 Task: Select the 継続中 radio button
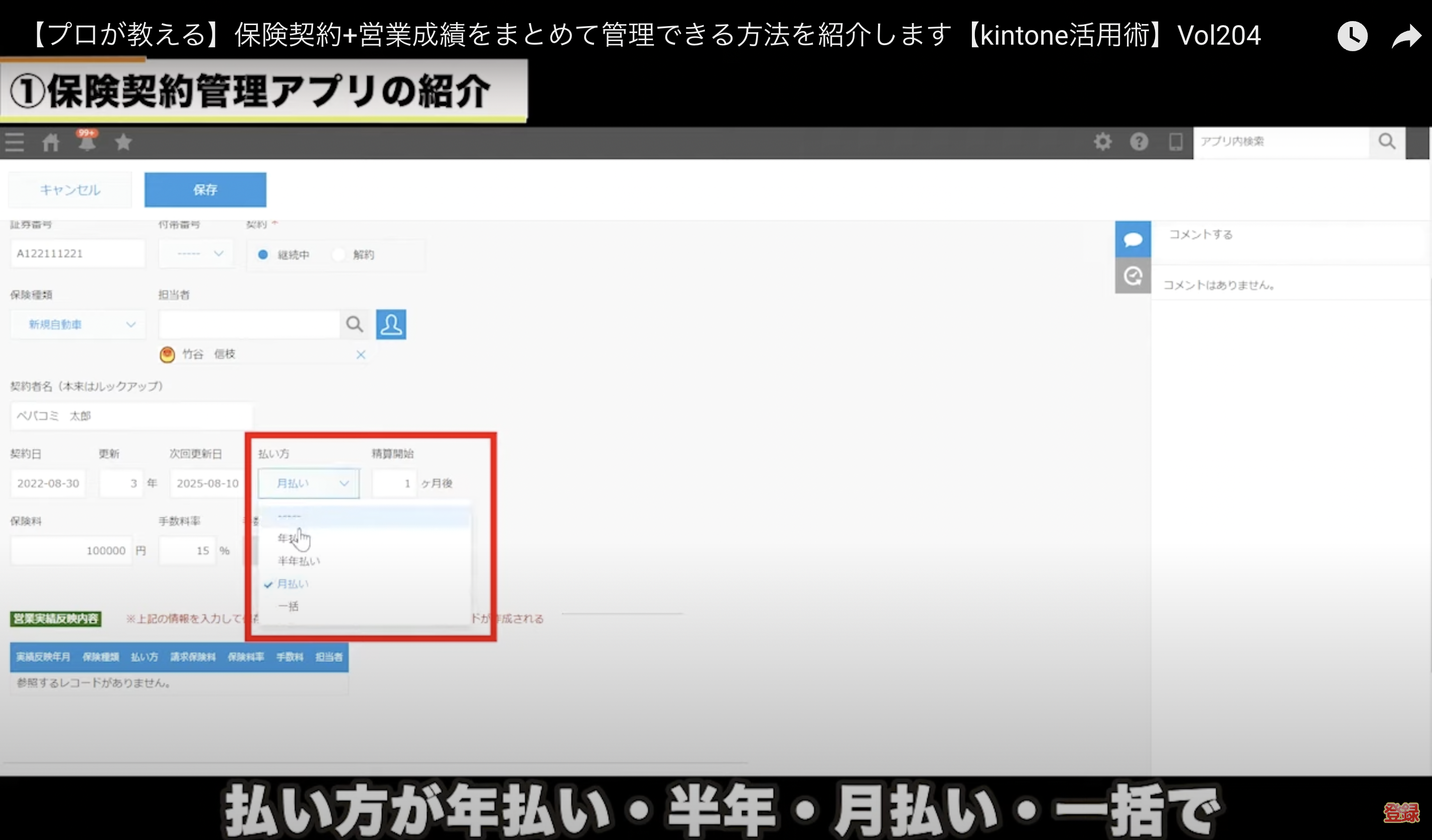(x=263, y=254)
